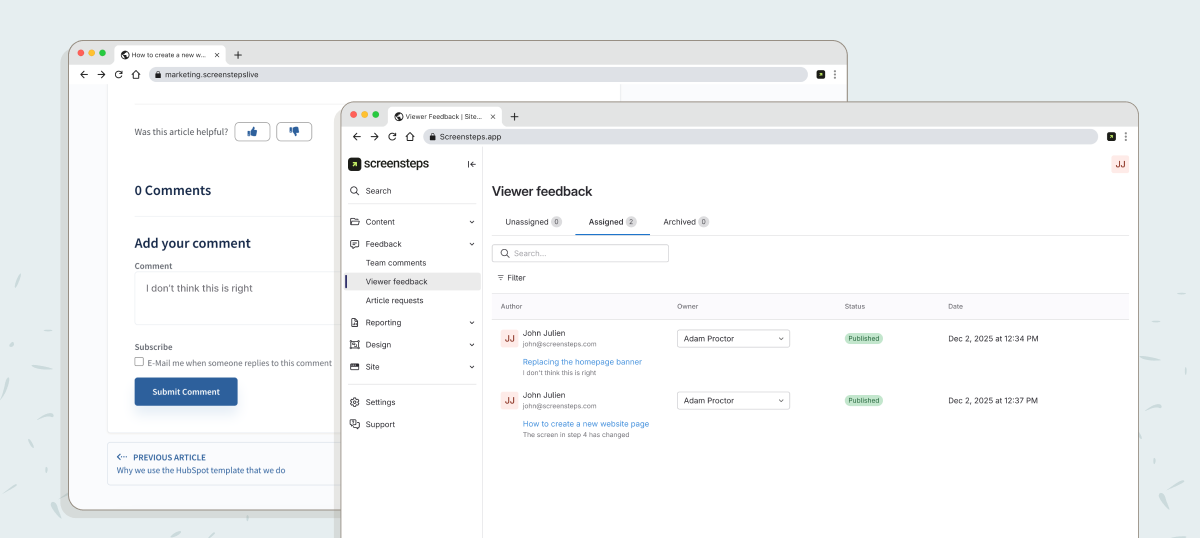Switch to the Archived tab
Screen dimensions: 1200x538
coord(685,222)
